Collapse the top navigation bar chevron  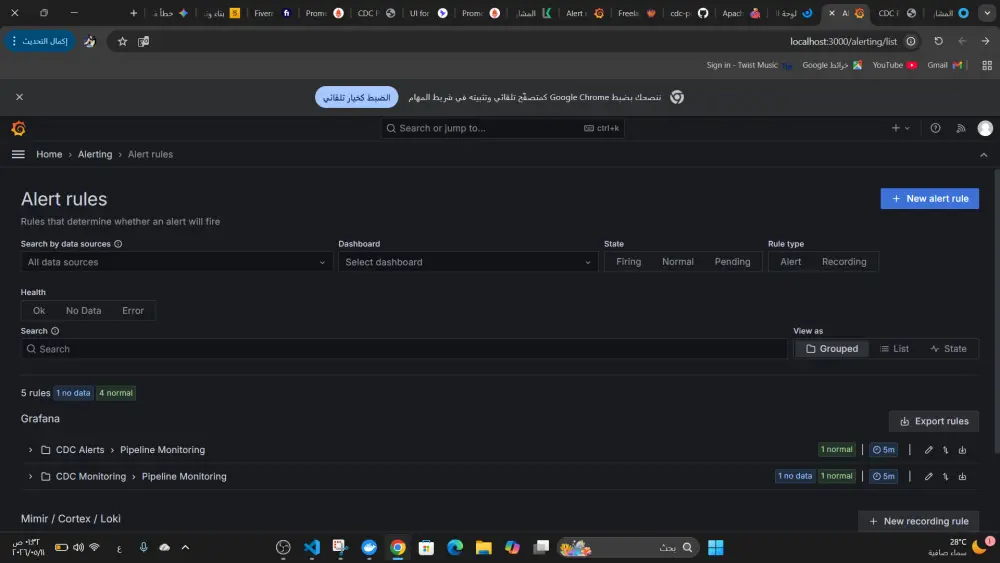point(983,155)
